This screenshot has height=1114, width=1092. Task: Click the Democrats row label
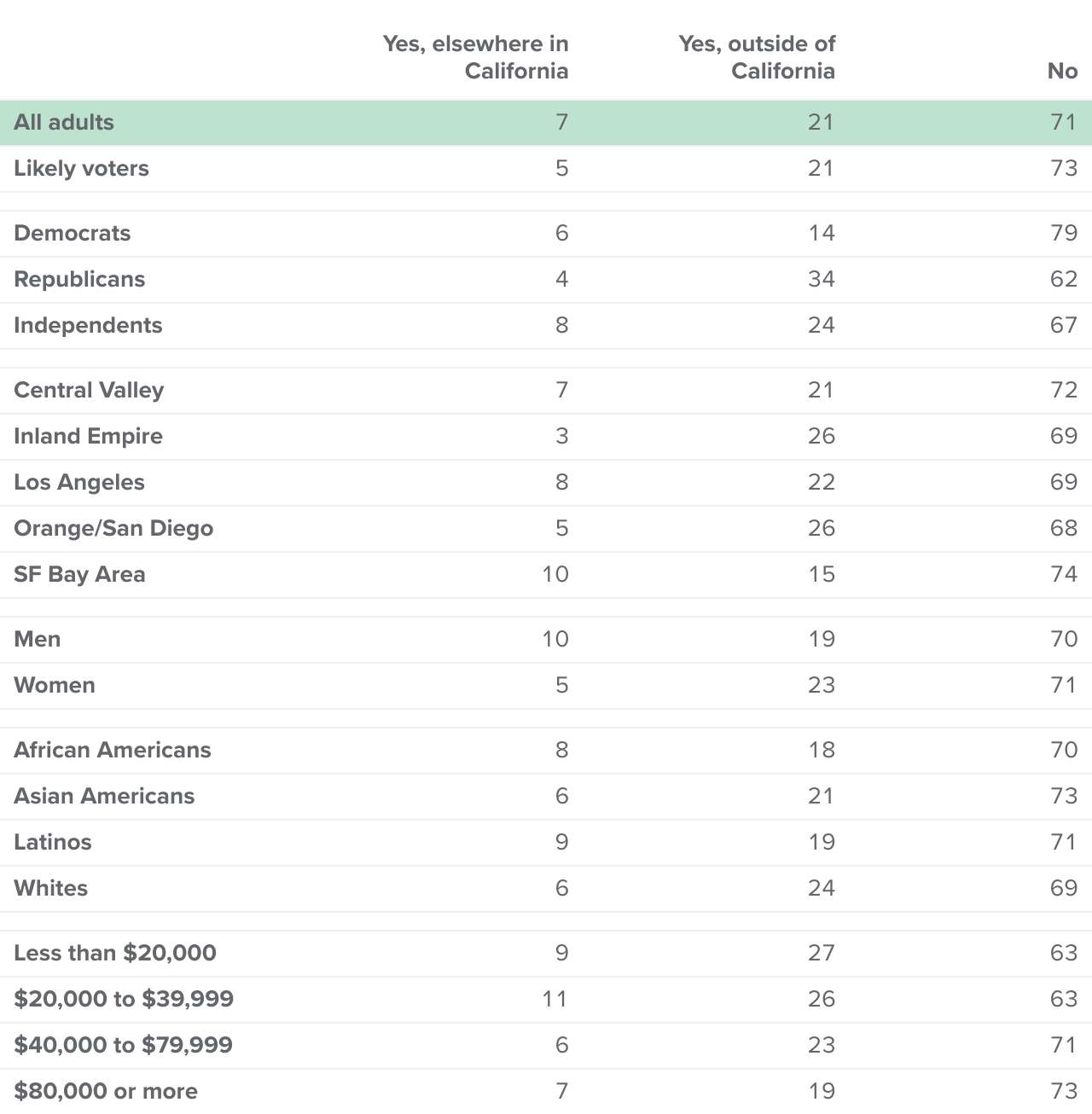point(73,233)
